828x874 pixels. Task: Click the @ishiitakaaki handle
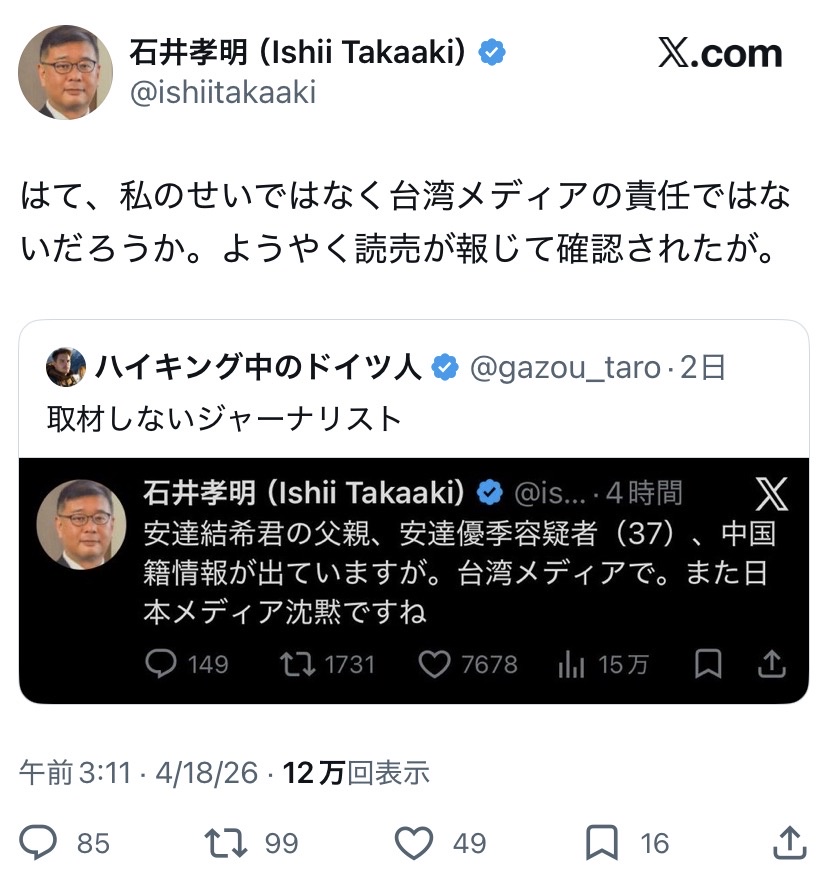coord(222,93)
